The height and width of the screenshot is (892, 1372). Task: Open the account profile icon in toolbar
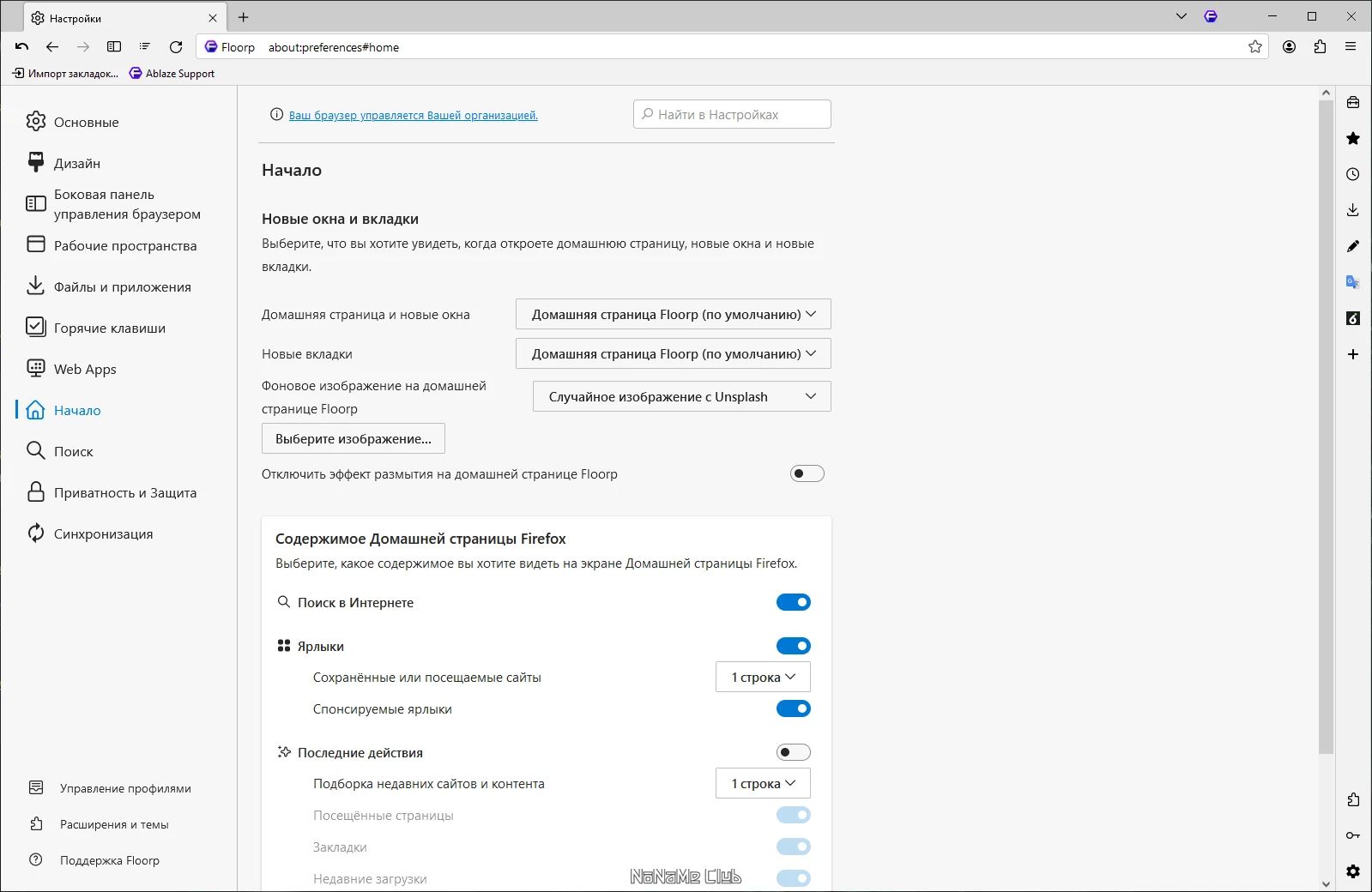pyautogui.click(x=1289, y=47)
